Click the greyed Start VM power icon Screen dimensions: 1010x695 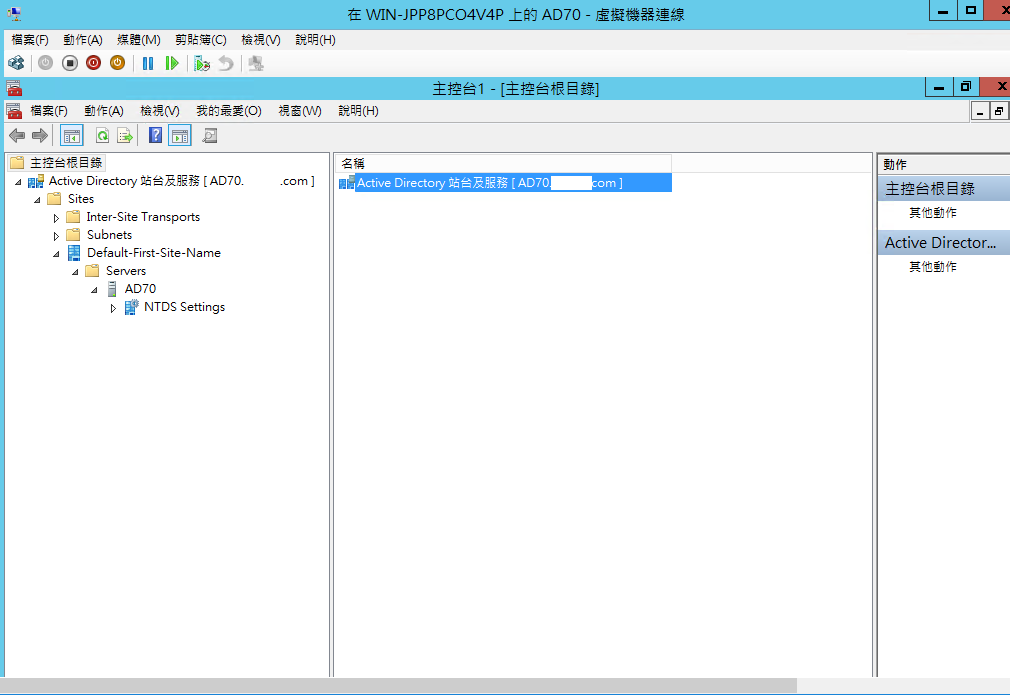tap(45, 63)
